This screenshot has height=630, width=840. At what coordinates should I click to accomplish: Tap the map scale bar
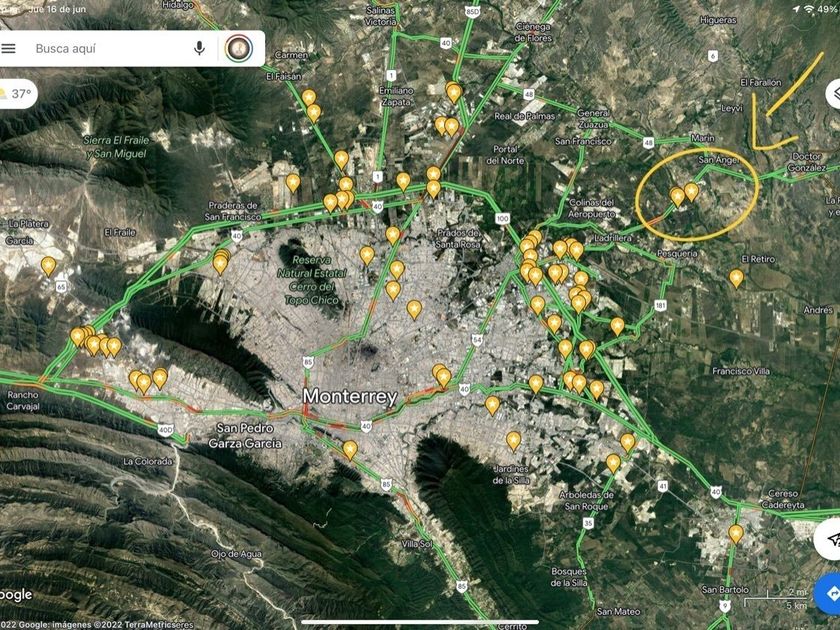775,599
